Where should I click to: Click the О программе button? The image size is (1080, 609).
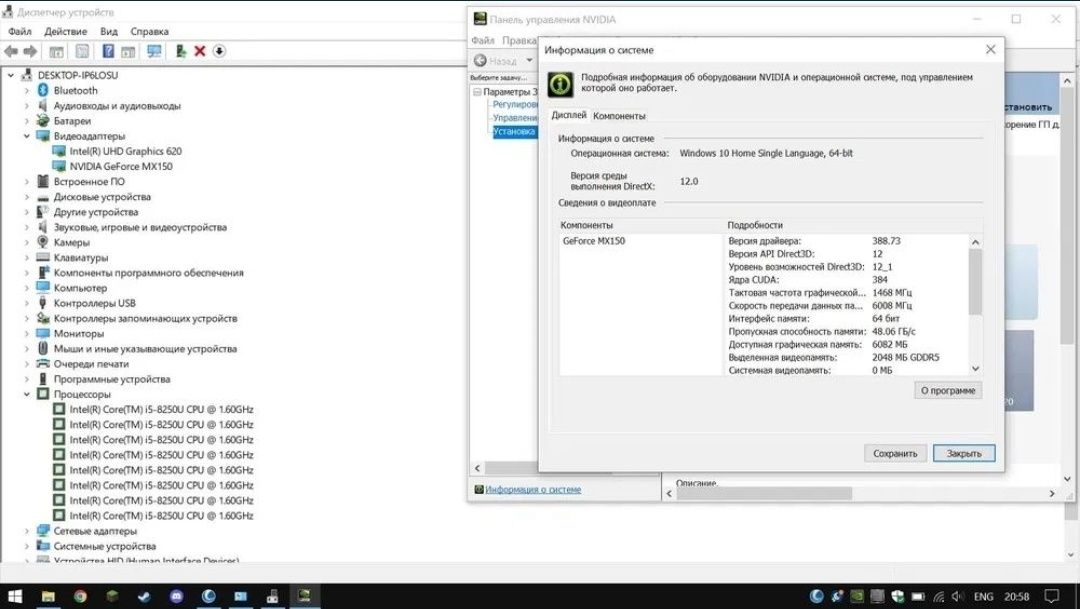(948, 391)
